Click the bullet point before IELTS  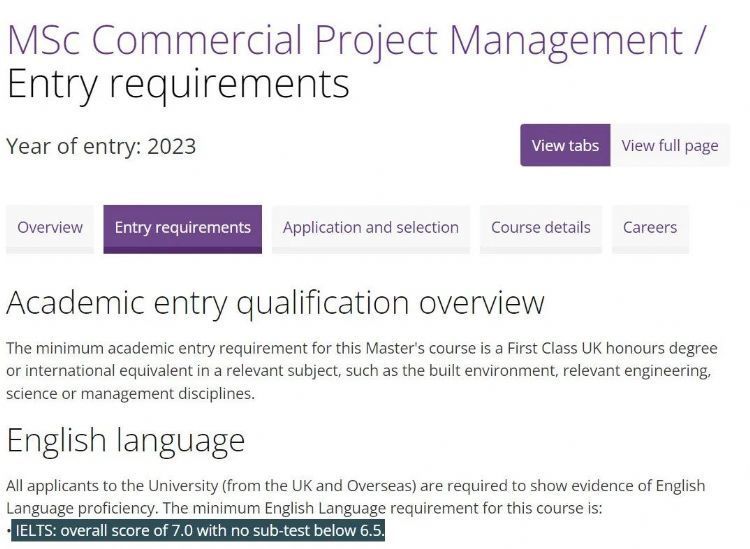9,531
